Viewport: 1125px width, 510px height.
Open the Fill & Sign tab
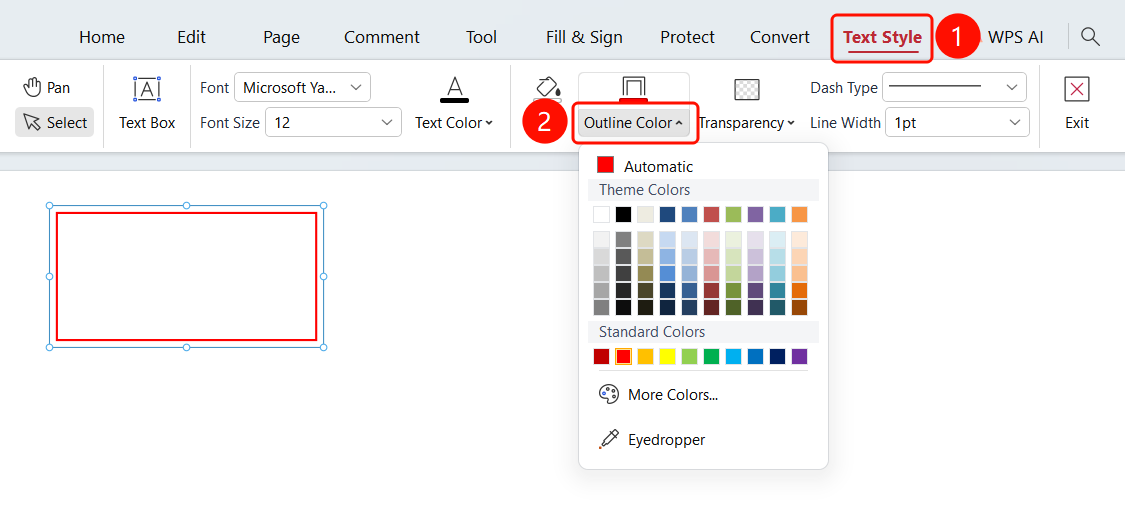pos(584,37)
